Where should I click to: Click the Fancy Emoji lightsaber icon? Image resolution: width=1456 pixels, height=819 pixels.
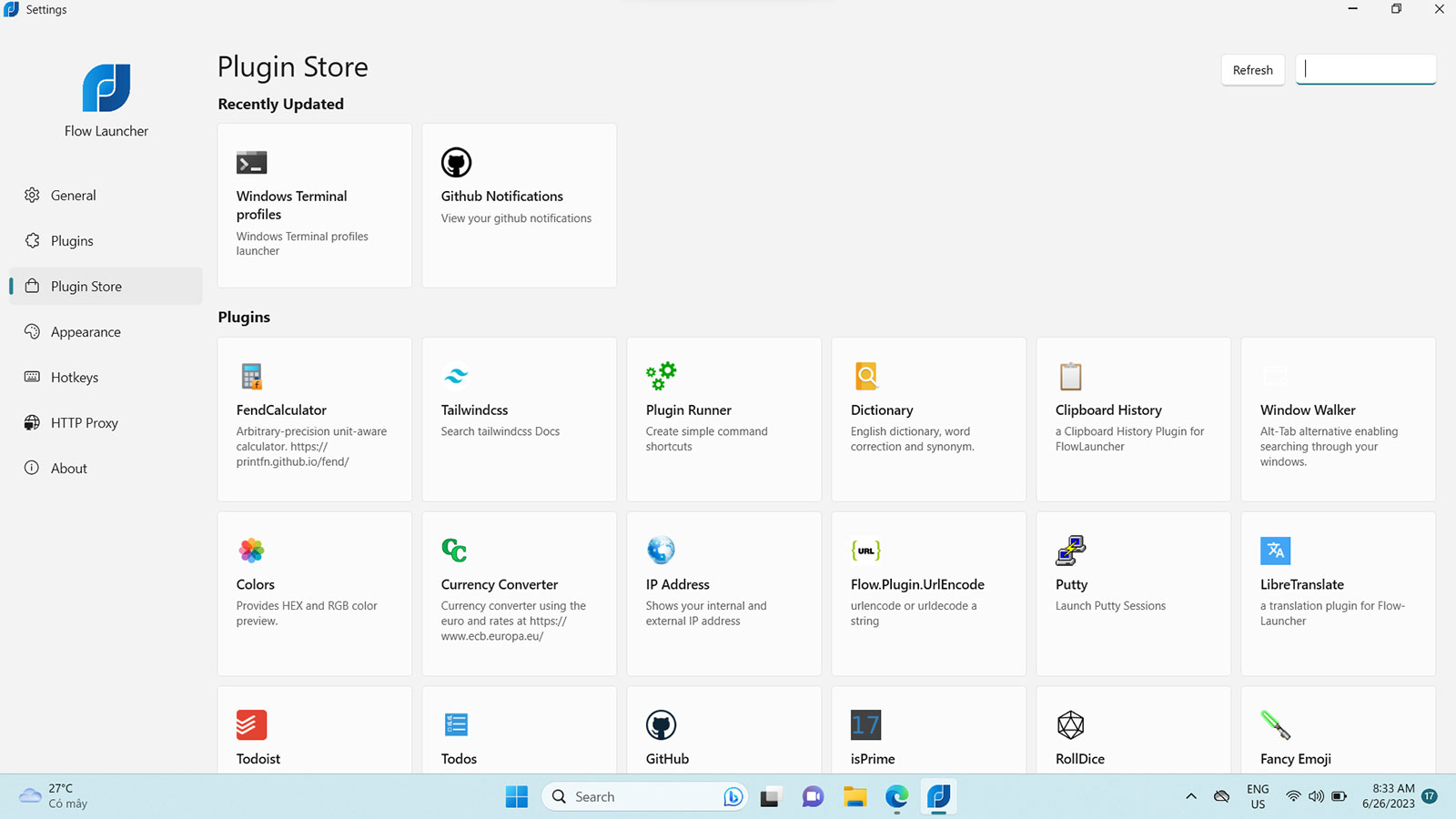1275,725
